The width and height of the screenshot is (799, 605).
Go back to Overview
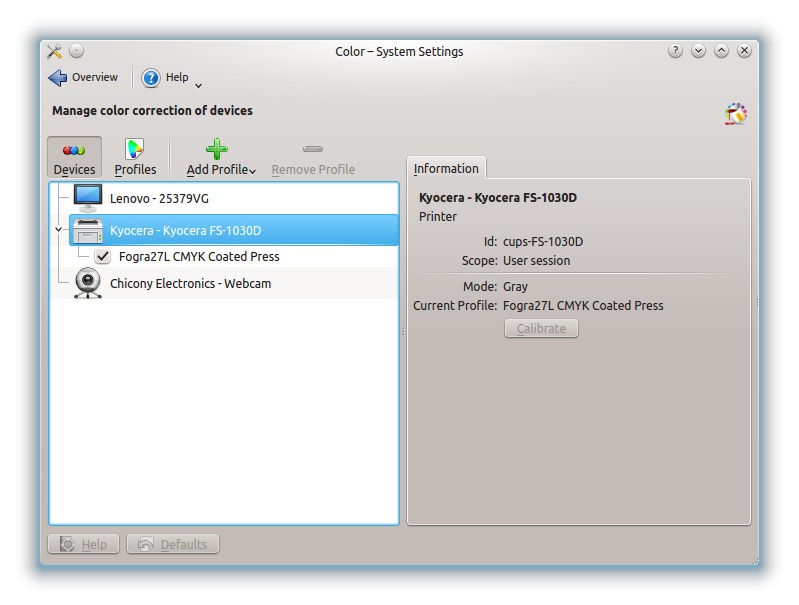click(84, 77)
